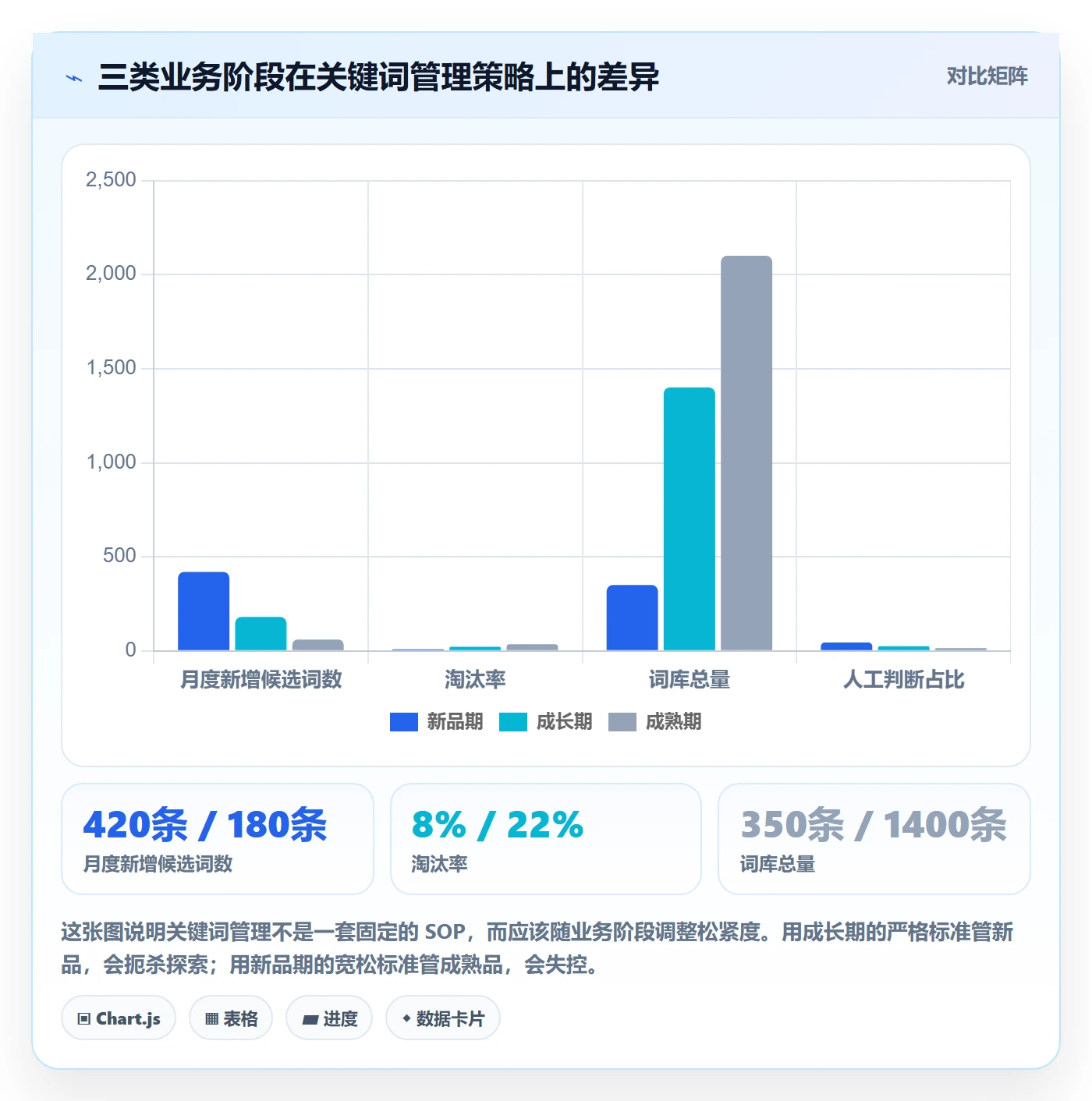1092x1101 pixels.
Task: Click the blue 新品期 bar in 词库总量
Action: [633, 618]
